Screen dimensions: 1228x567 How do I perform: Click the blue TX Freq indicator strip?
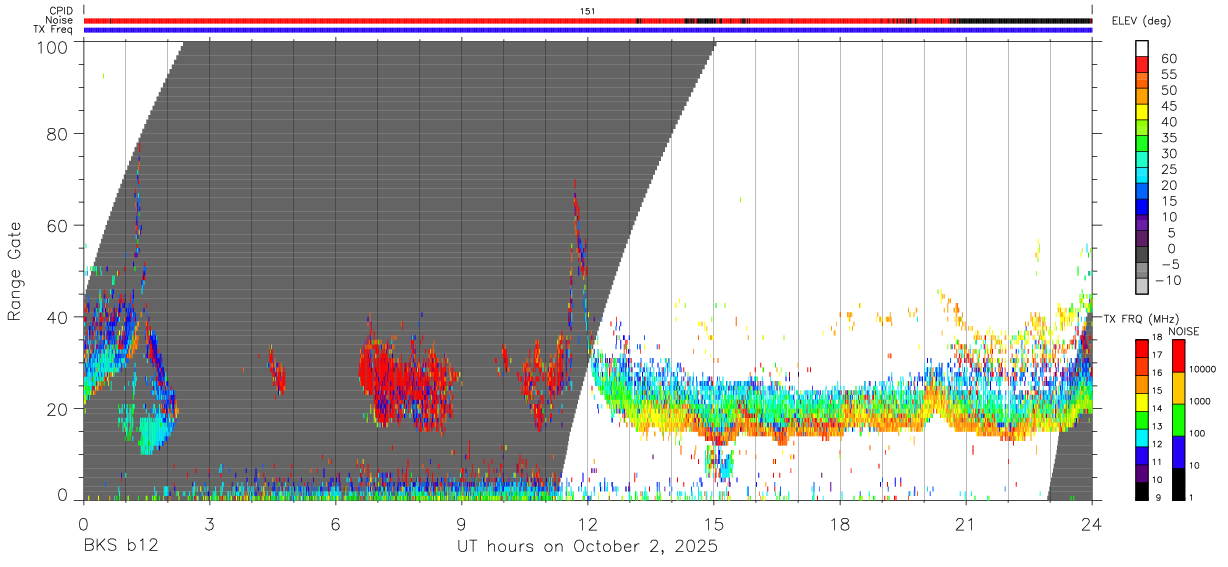pyautogui.click(x=587, y=29)
